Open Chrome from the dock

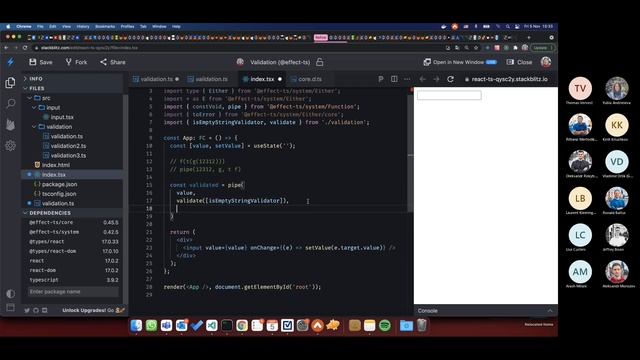242,325
